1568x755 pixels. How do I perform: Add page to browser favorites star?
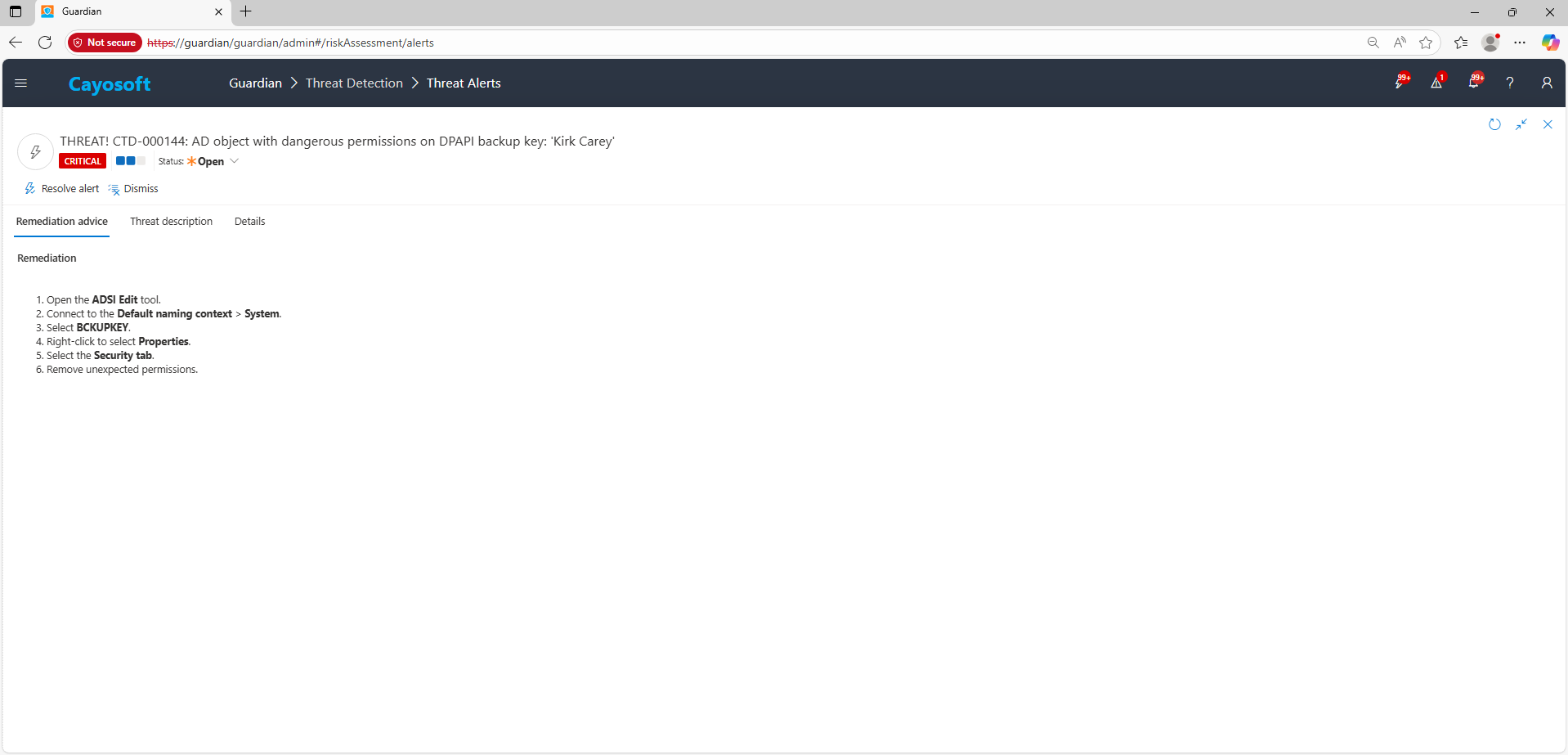coord(1426,43)
